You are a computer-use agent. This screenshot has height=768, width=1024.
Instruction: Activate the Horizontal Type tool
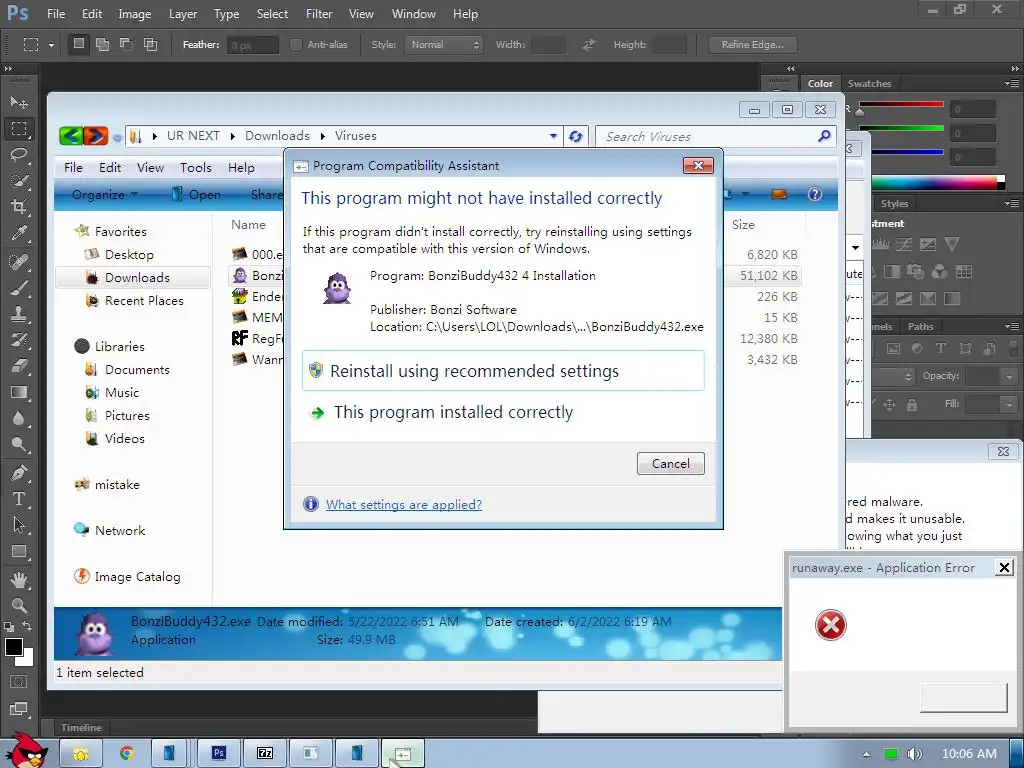(19, 499)
